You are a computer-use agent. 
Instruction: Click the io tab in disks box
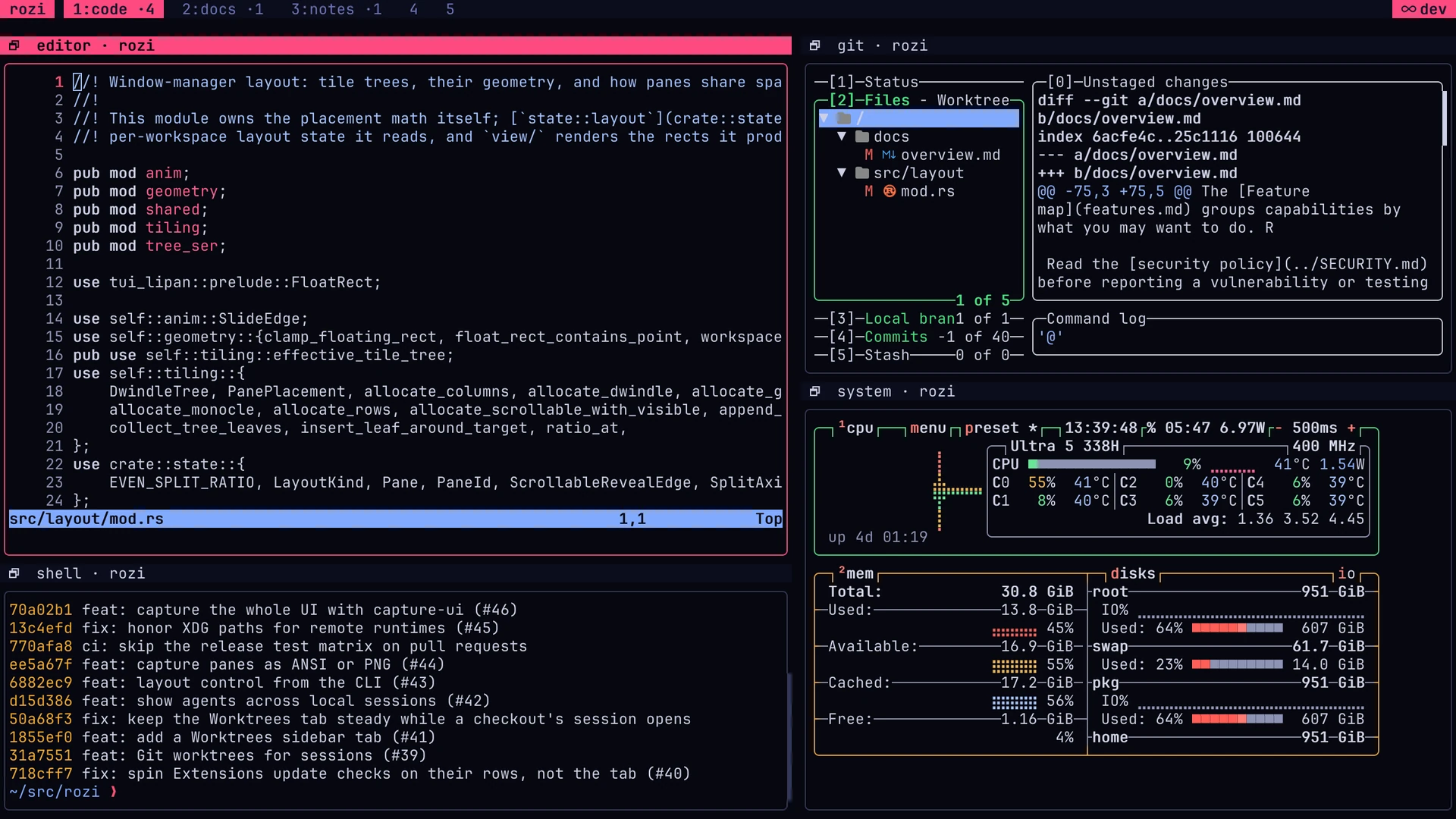1347,573
